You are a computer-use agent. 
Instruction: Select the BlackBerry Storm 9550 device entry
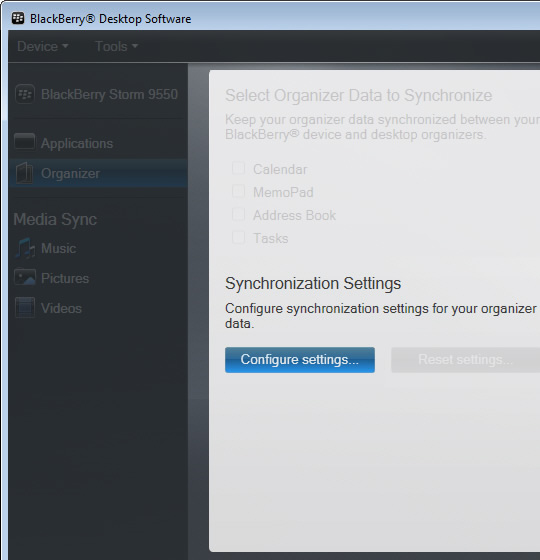click(109, 94)
